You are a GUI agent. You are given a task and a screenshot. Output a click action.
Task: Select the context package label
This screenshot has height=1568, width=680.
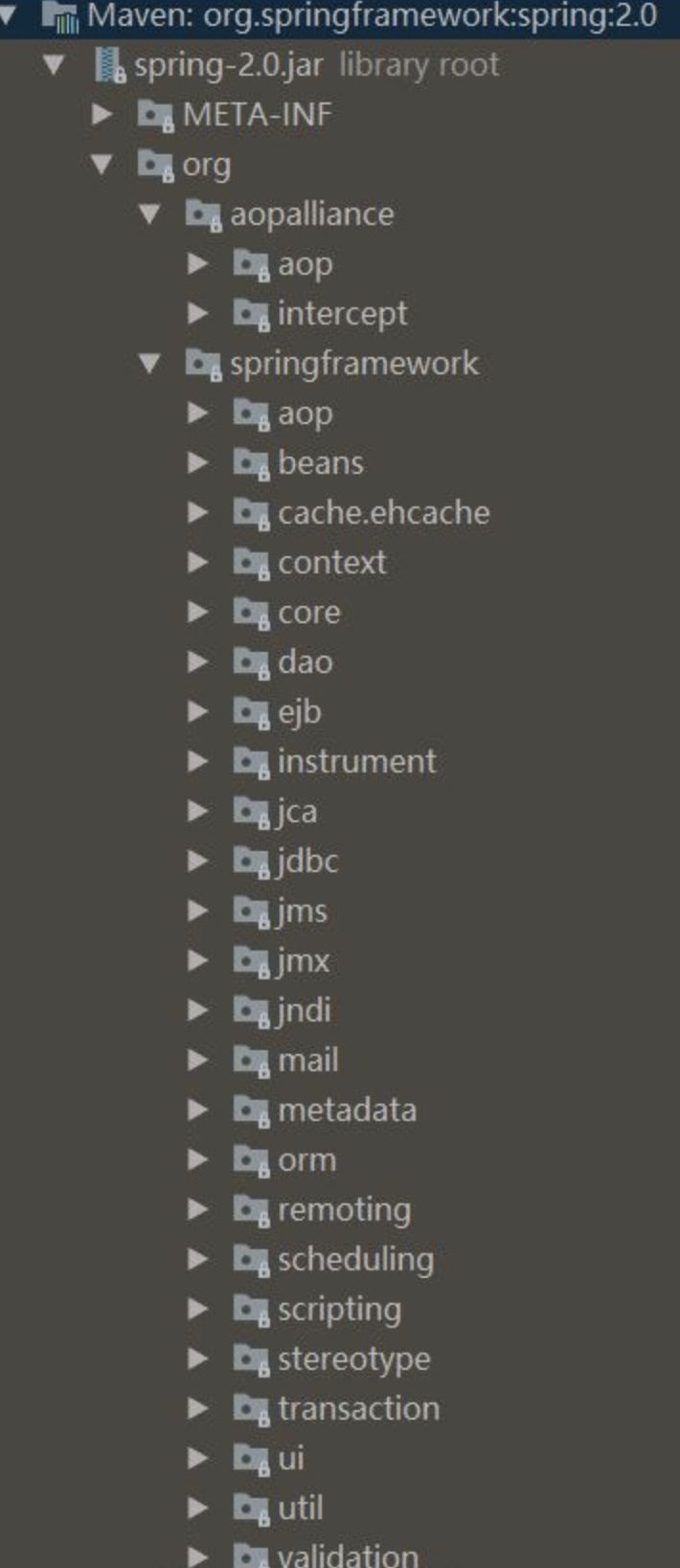[331, 563]
